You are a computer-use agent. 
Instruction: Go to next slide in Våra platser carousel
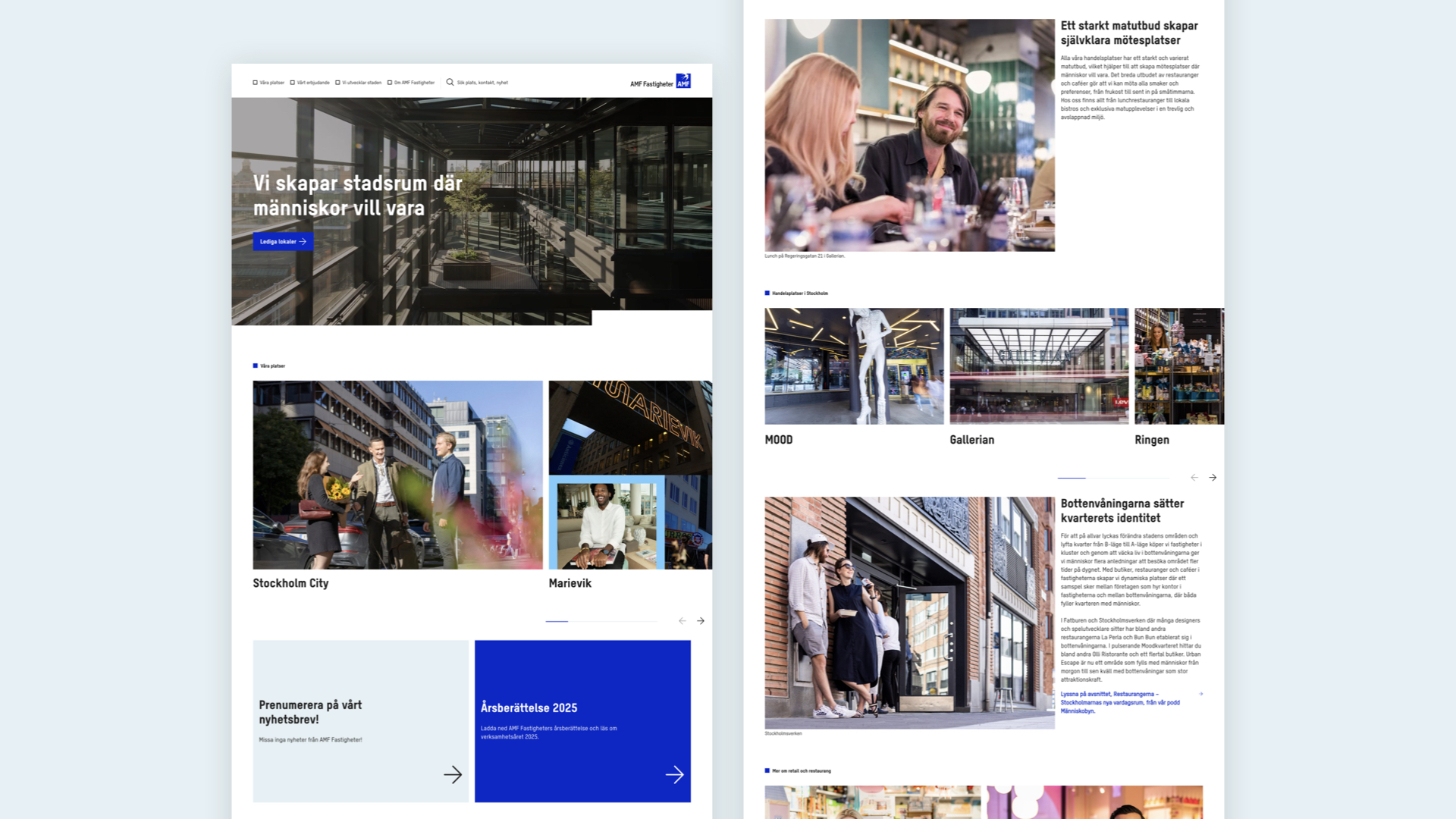(701, 621)
